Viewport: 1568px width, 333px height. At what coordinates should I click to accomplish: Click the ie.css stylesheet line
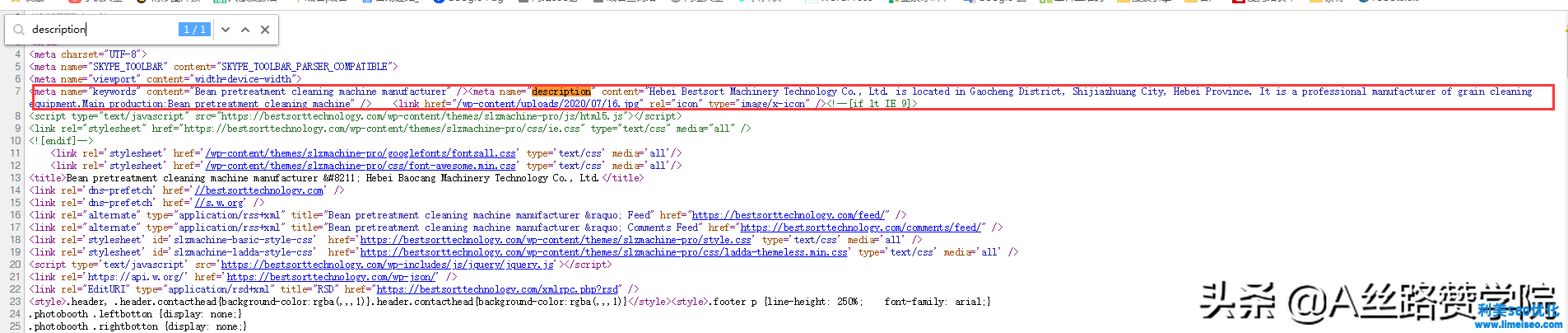coord(390,129)
